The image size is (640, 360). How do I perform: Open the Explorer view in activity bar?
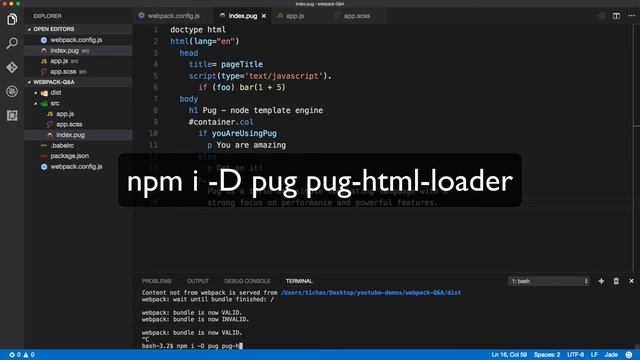point(12,19)
